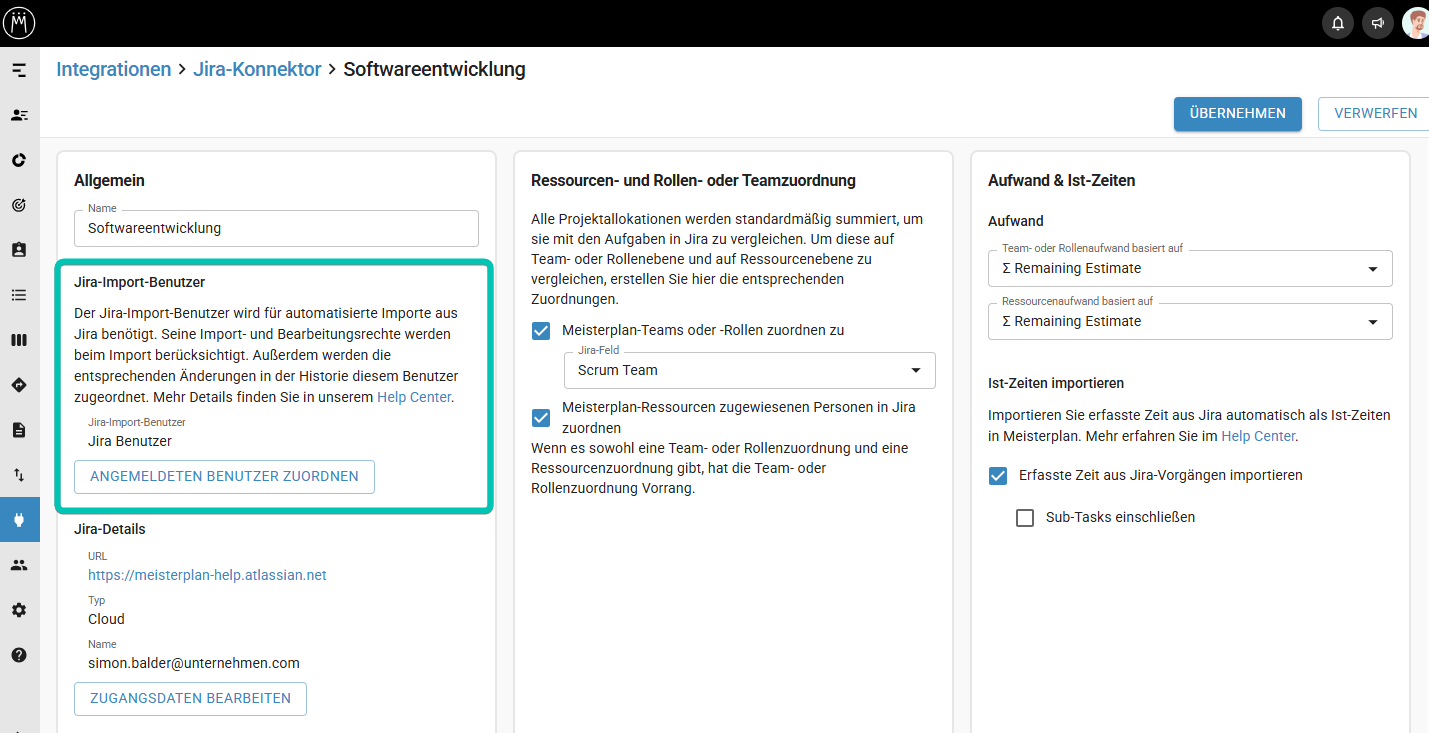The height and width of the screenshot is (733, 1429).
Task: Click the Jira Benutzer value text
Action: [130, 441]
